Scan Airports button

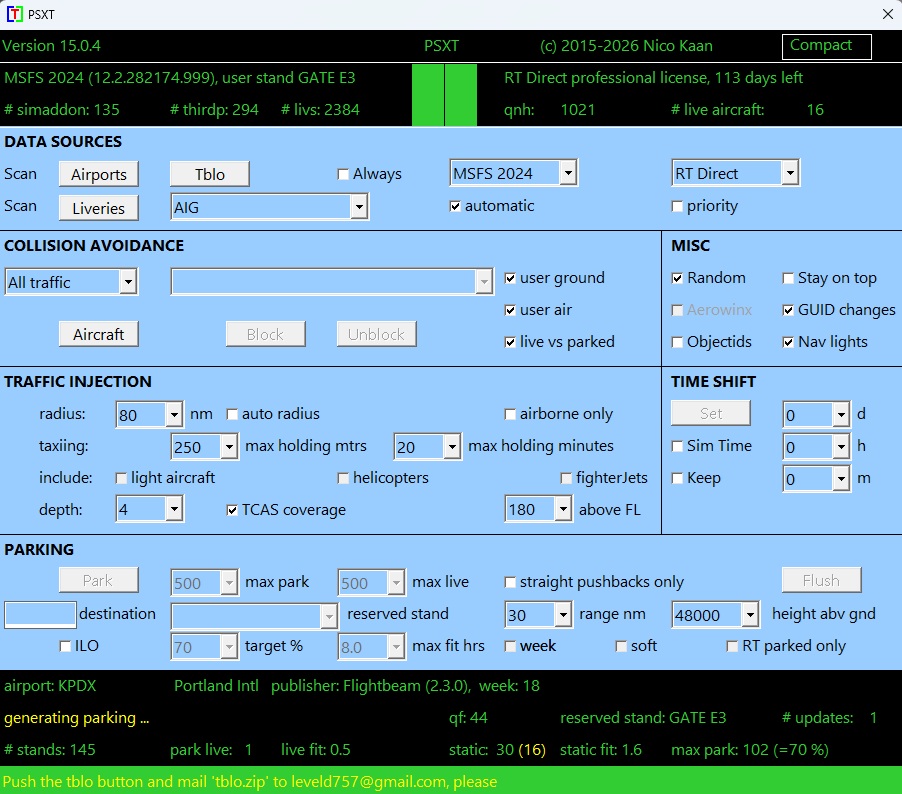click(98, 174)
